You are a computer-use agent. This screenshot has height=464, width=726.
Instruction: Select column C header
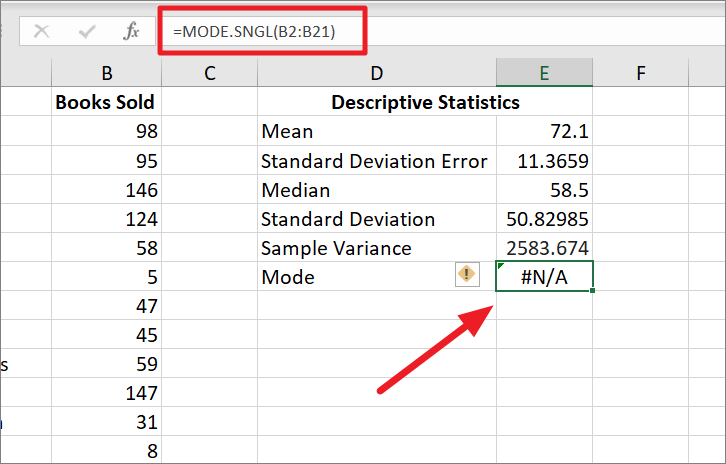(x=209, y=73)
